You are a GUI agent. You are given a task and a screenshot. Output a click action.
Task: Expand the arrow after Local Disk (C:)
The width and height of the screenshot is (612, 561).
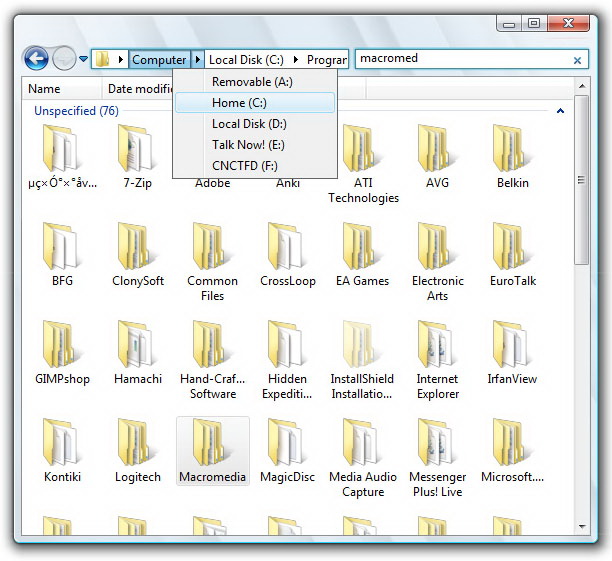point(295,60)
